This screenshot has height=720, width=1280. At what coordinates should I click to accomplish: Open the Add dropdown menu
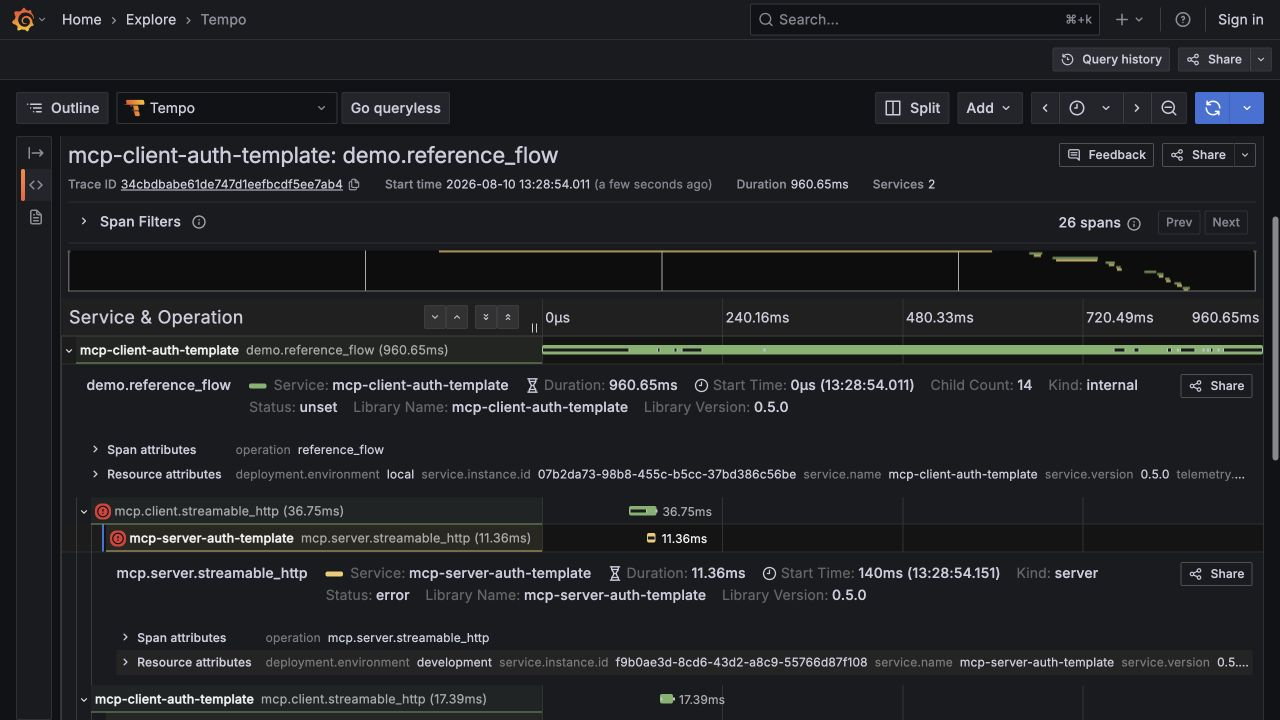click(988, 108)
